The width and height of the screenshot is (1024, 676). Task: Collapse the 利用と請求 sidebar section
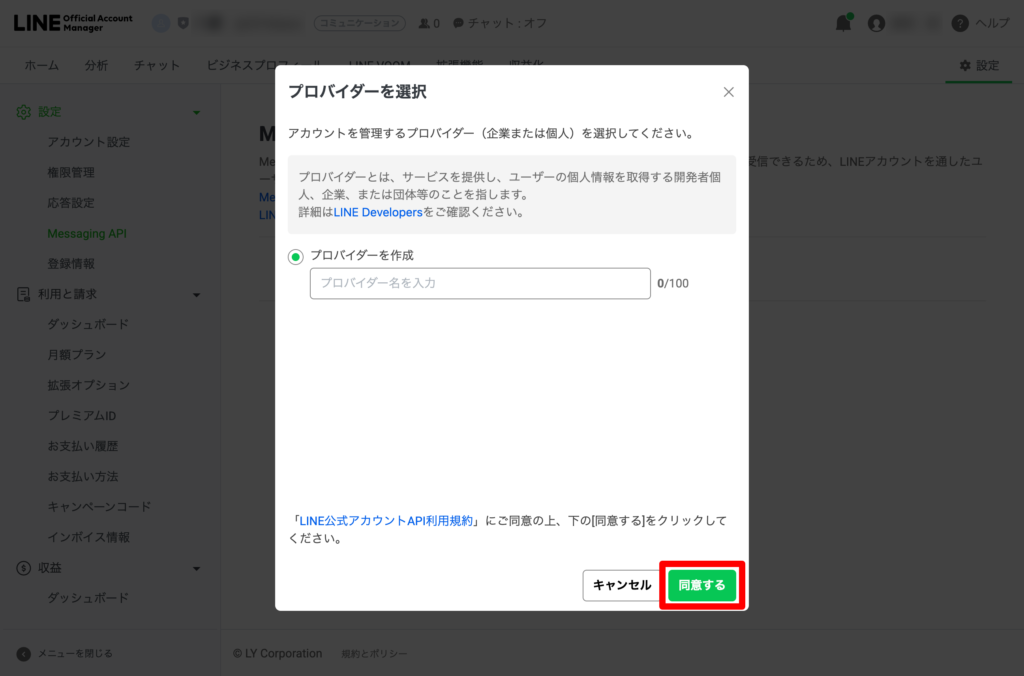pyautogui.click(x=196, y=294)
